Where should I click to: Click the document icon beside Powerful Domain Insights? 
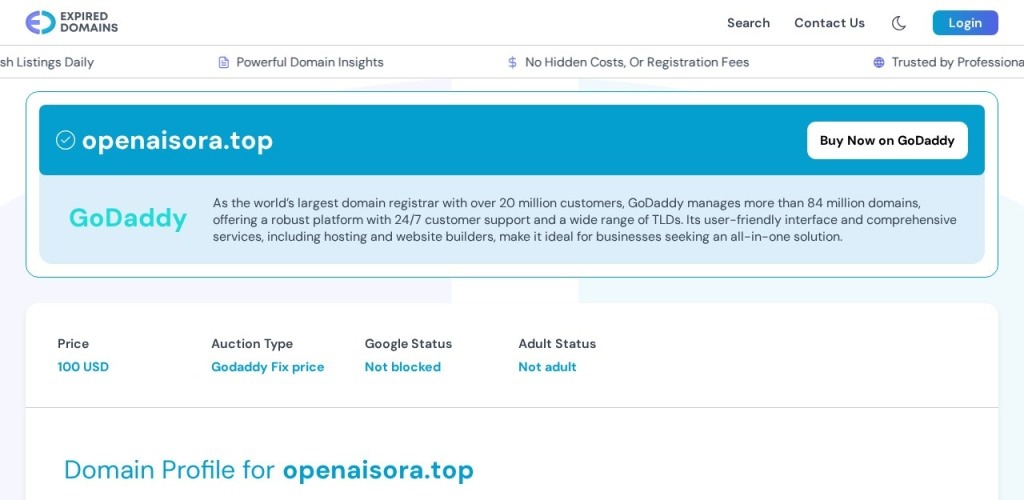(224, 62)
